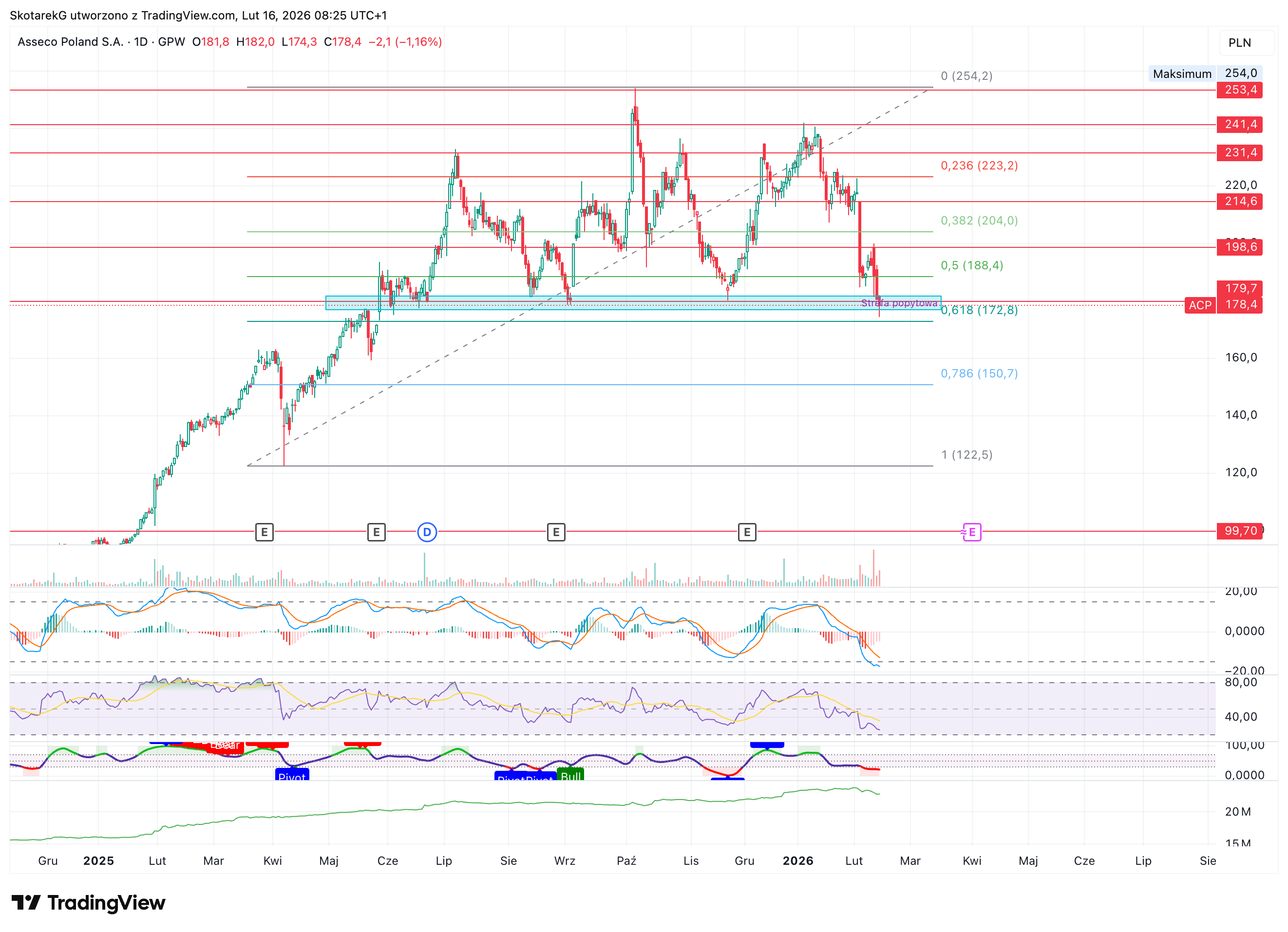Click the 20 M value on volume scale
1288x932 pixels.
(1238, 812)
